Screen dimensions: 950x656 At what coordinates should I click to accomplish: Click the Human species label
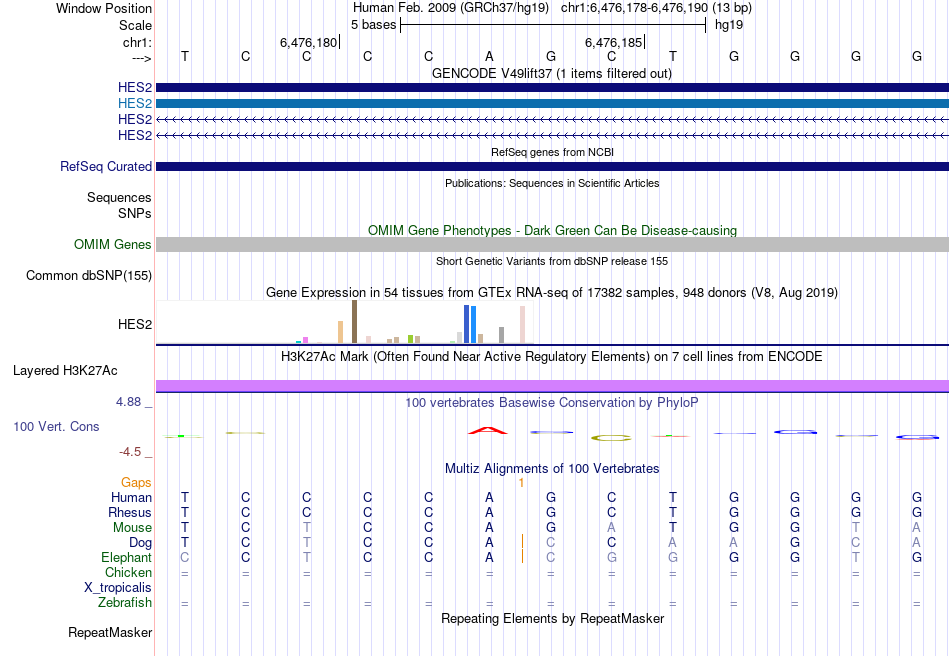pyautogui.click(x=131, y=497)
